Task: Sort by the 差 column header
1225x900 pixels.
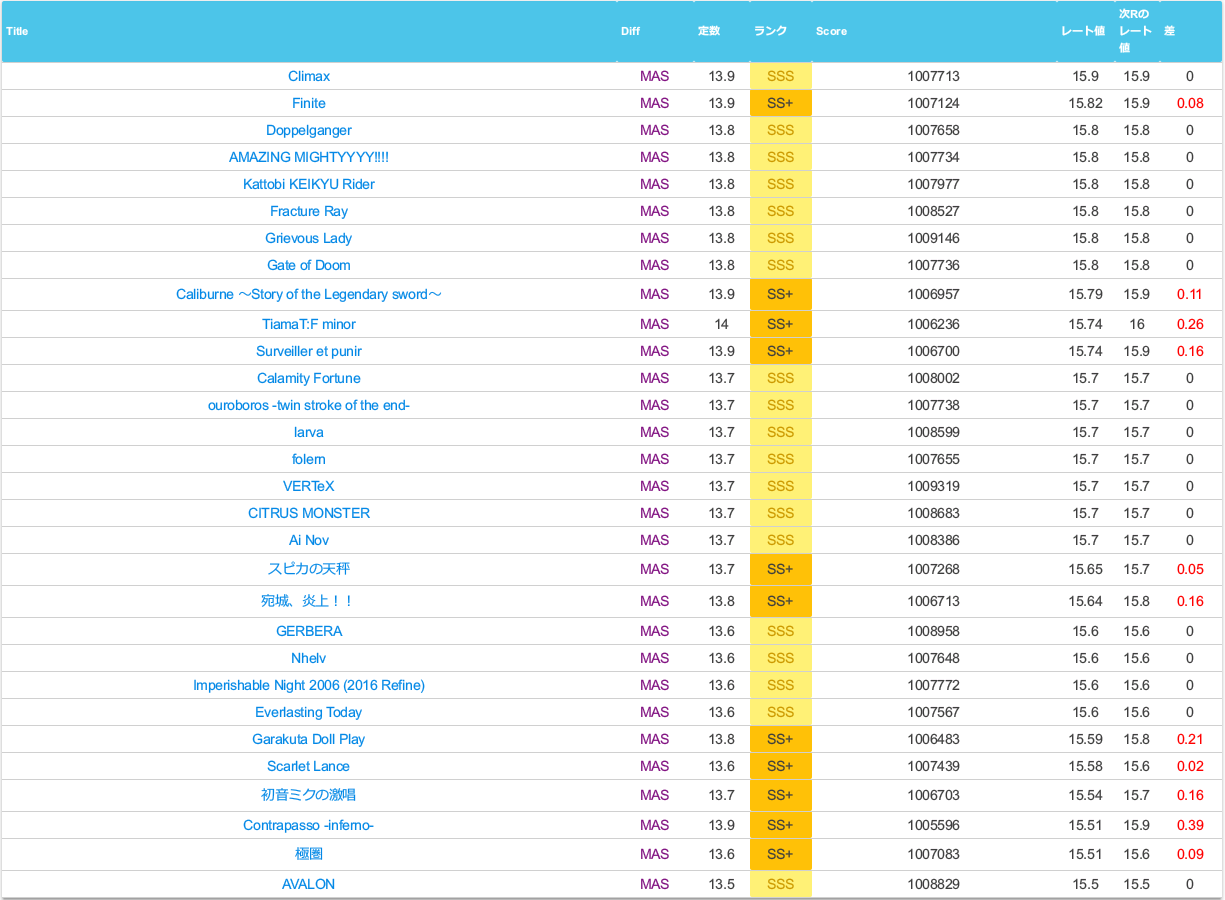Action: [1169, 31]
